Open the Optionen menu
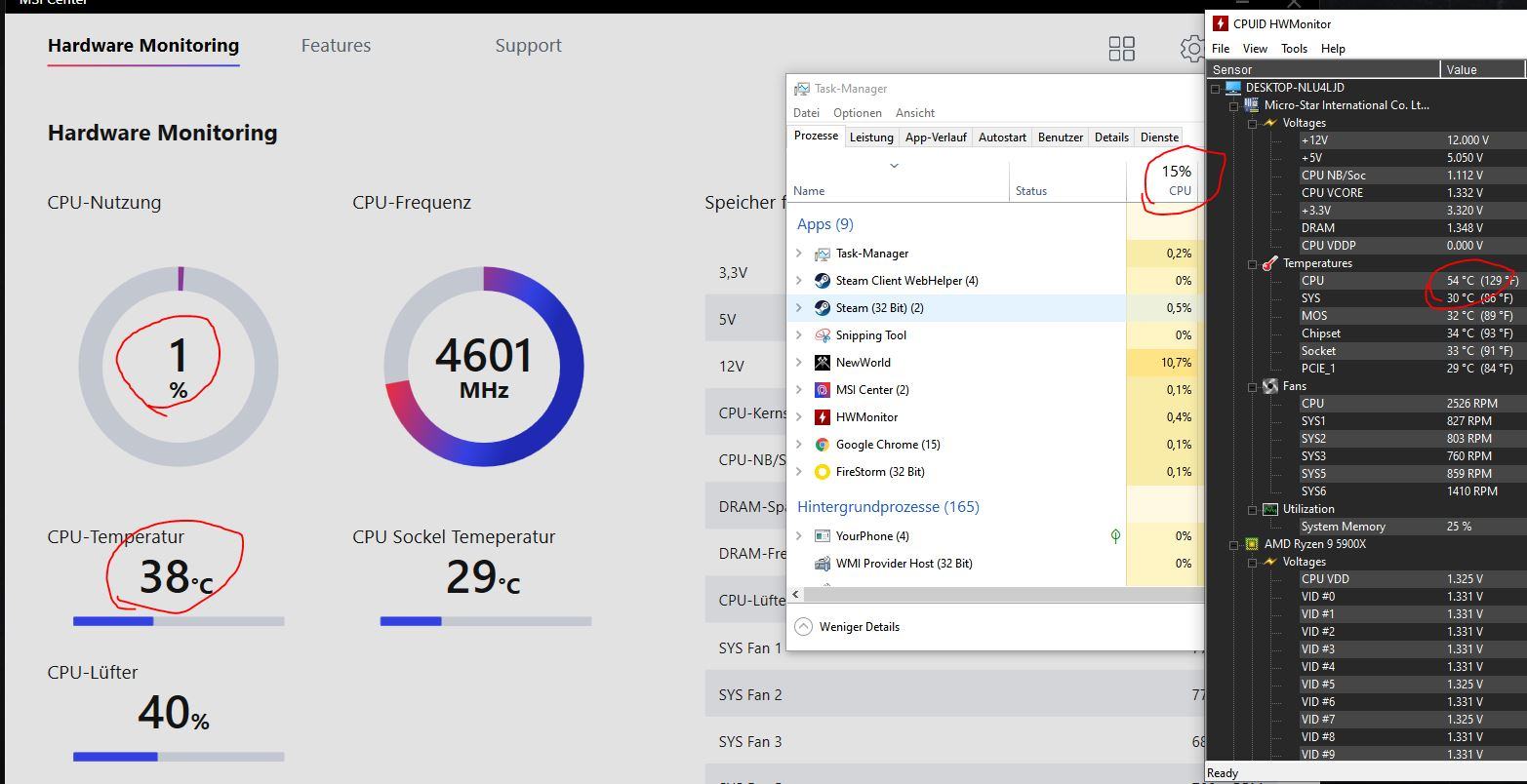 857,113
